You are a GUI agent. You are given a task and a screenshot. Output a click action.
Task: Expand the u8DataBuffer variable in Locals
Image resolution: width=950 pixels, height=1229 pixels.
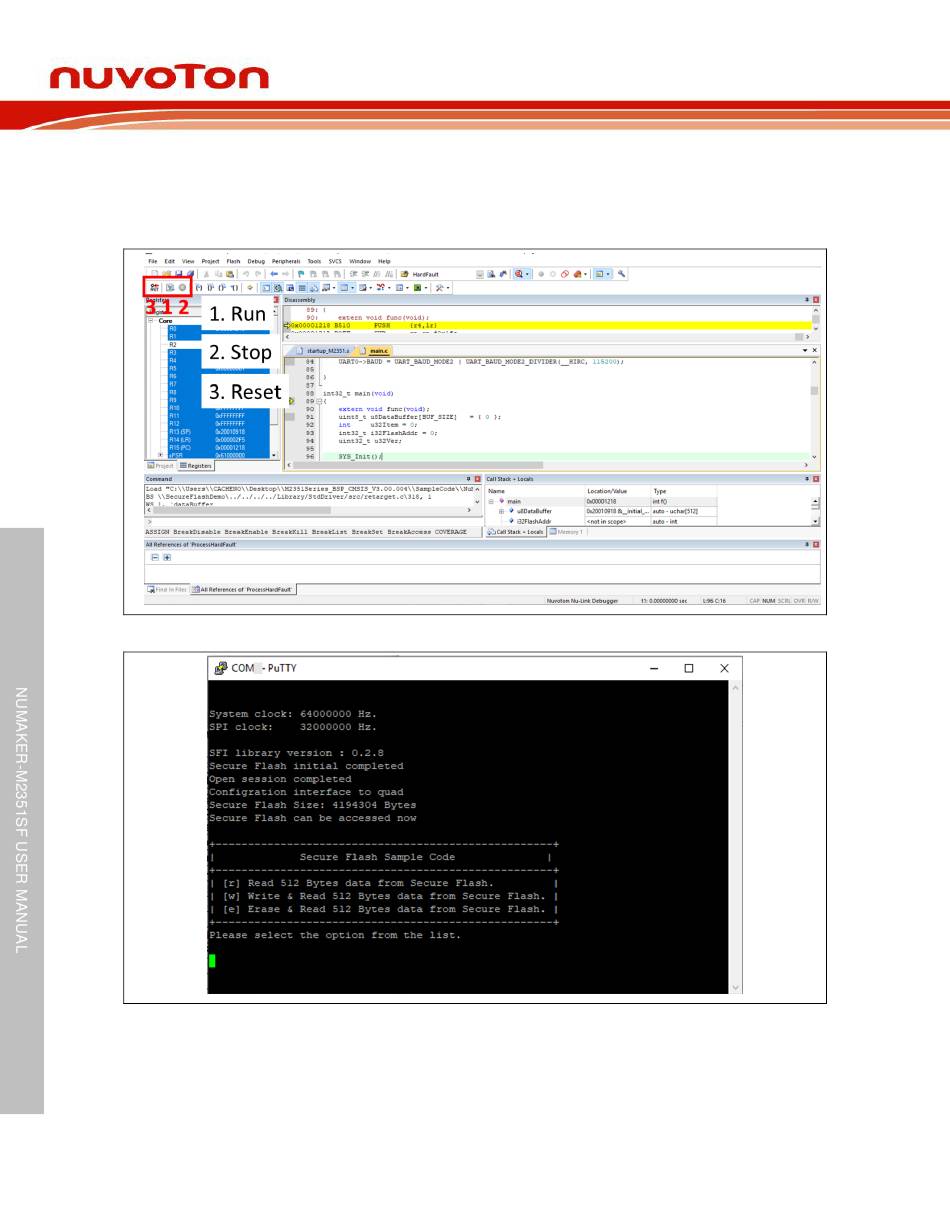[501, 511]
